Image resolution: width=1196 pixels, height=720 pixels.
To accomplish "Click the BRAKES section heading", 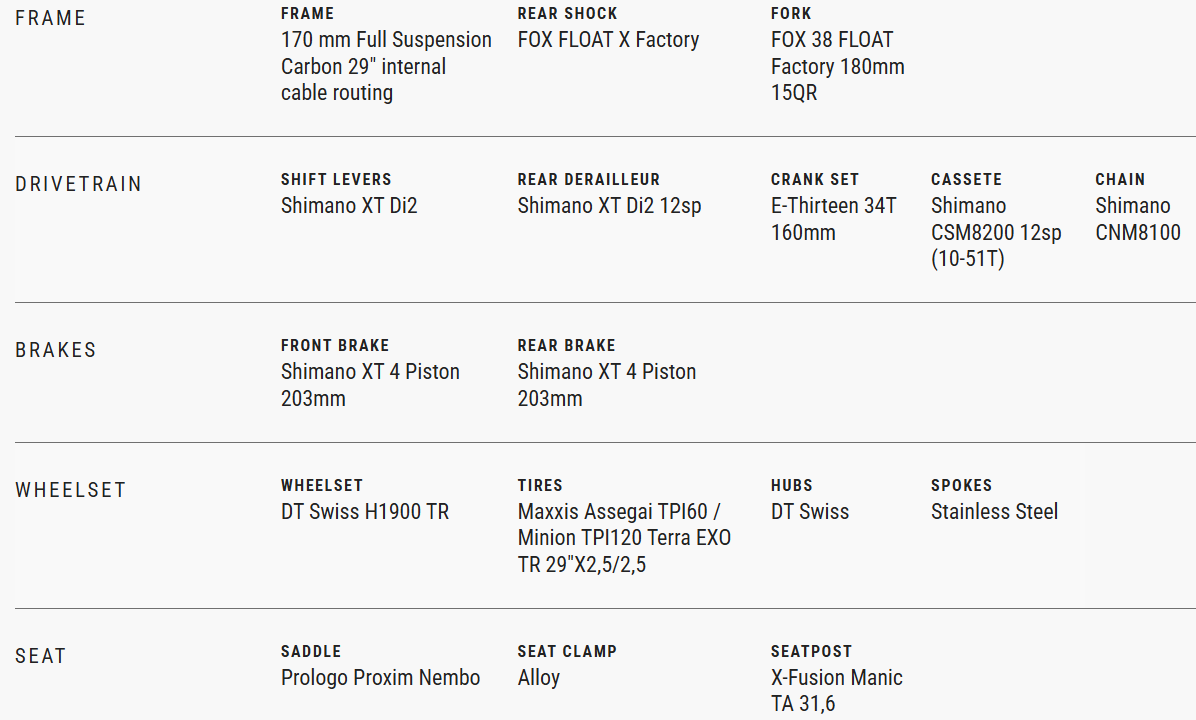I will coord(56,351).
